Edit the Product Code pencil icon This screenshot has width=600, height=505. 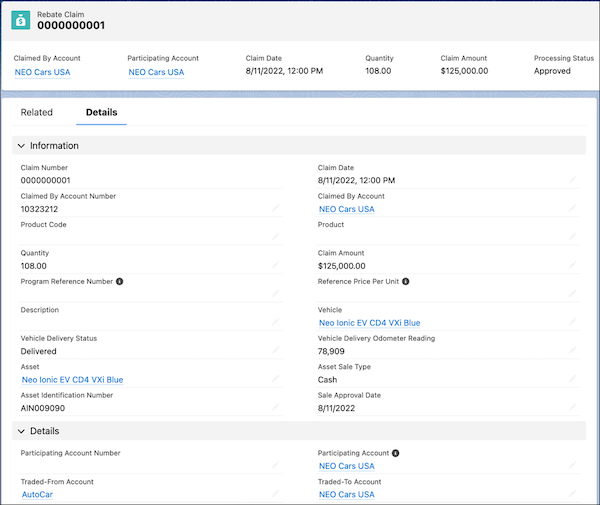pyautogui.click(x=276, y=236)
